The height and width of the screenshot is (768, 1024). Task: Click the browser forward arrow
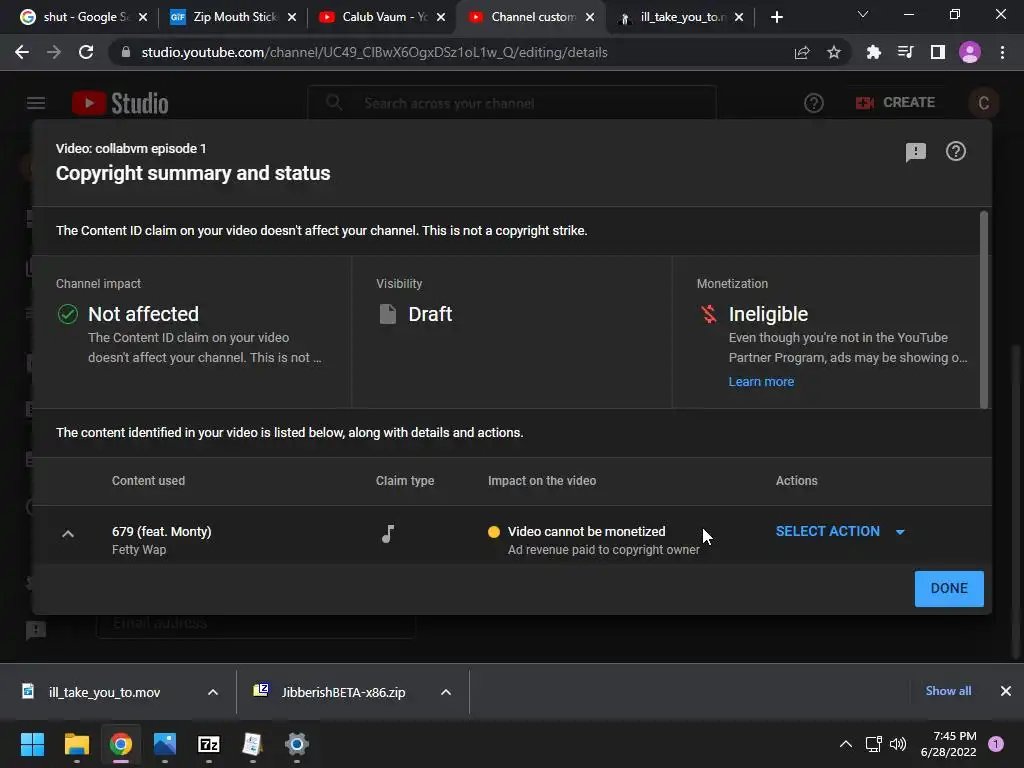pyautogui.click(x=54, y=52)
